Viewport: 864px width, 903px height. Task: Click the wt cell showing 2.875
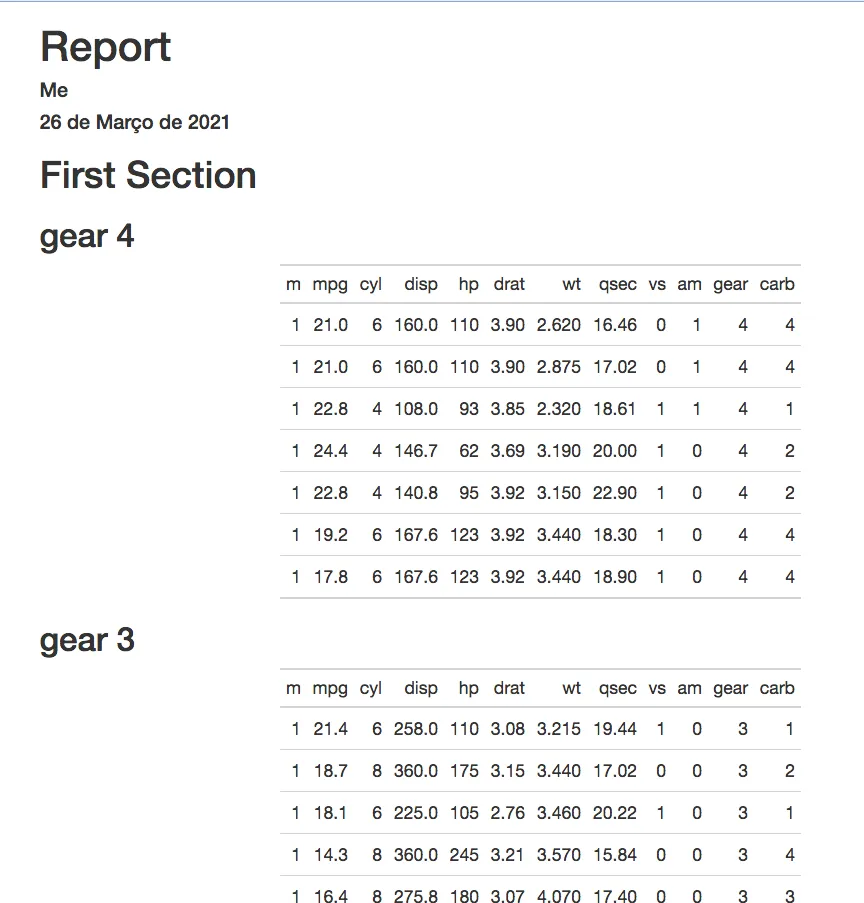click(x=559, y=367)
